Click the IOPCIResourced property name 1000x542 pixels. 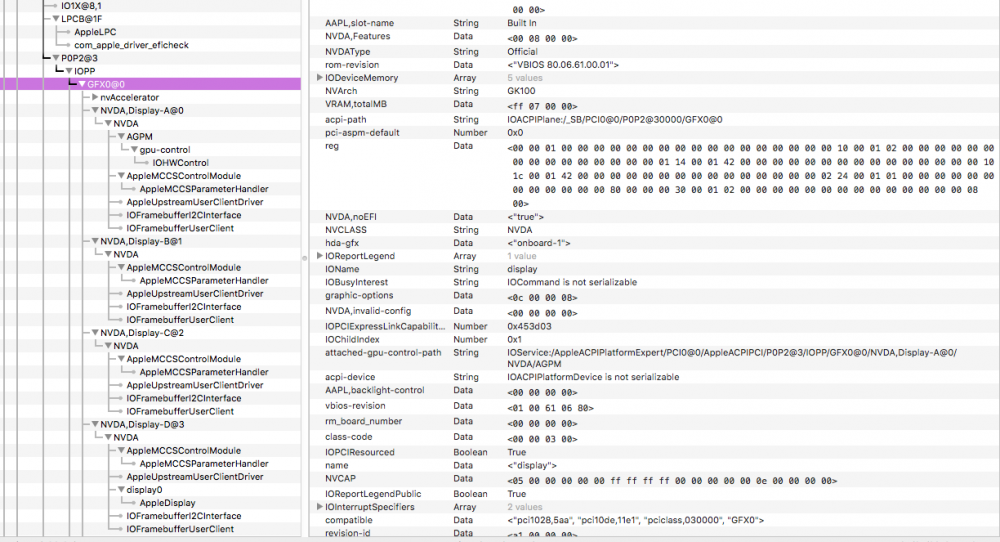pos(360,452)
